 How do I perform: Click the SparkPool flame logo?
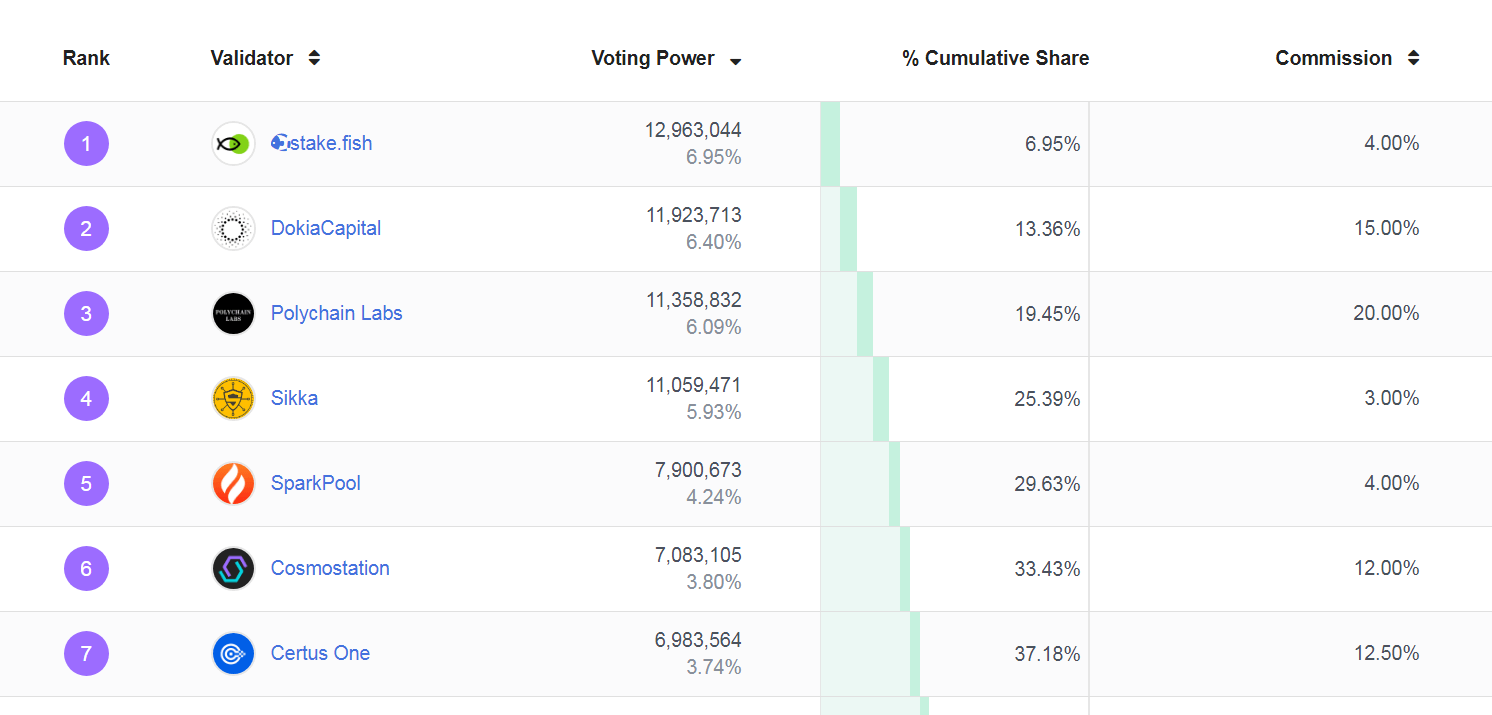pyautogui.click(x=233, y=484)
